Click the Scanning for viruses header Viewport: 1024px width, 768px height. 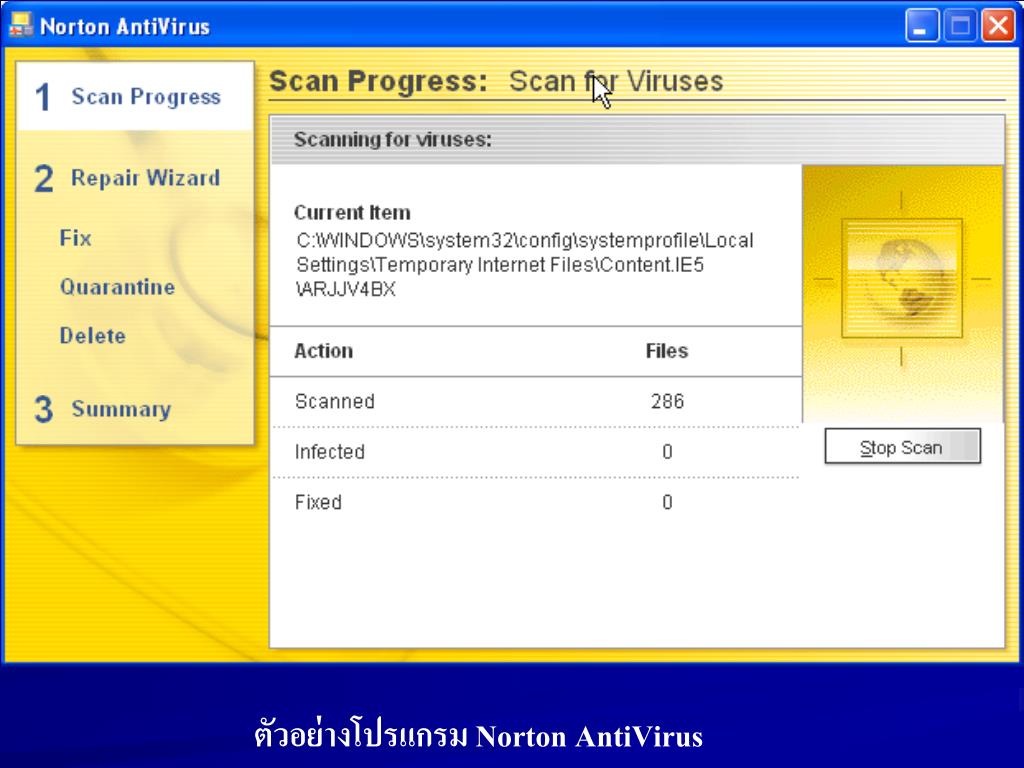pos(392,139)
